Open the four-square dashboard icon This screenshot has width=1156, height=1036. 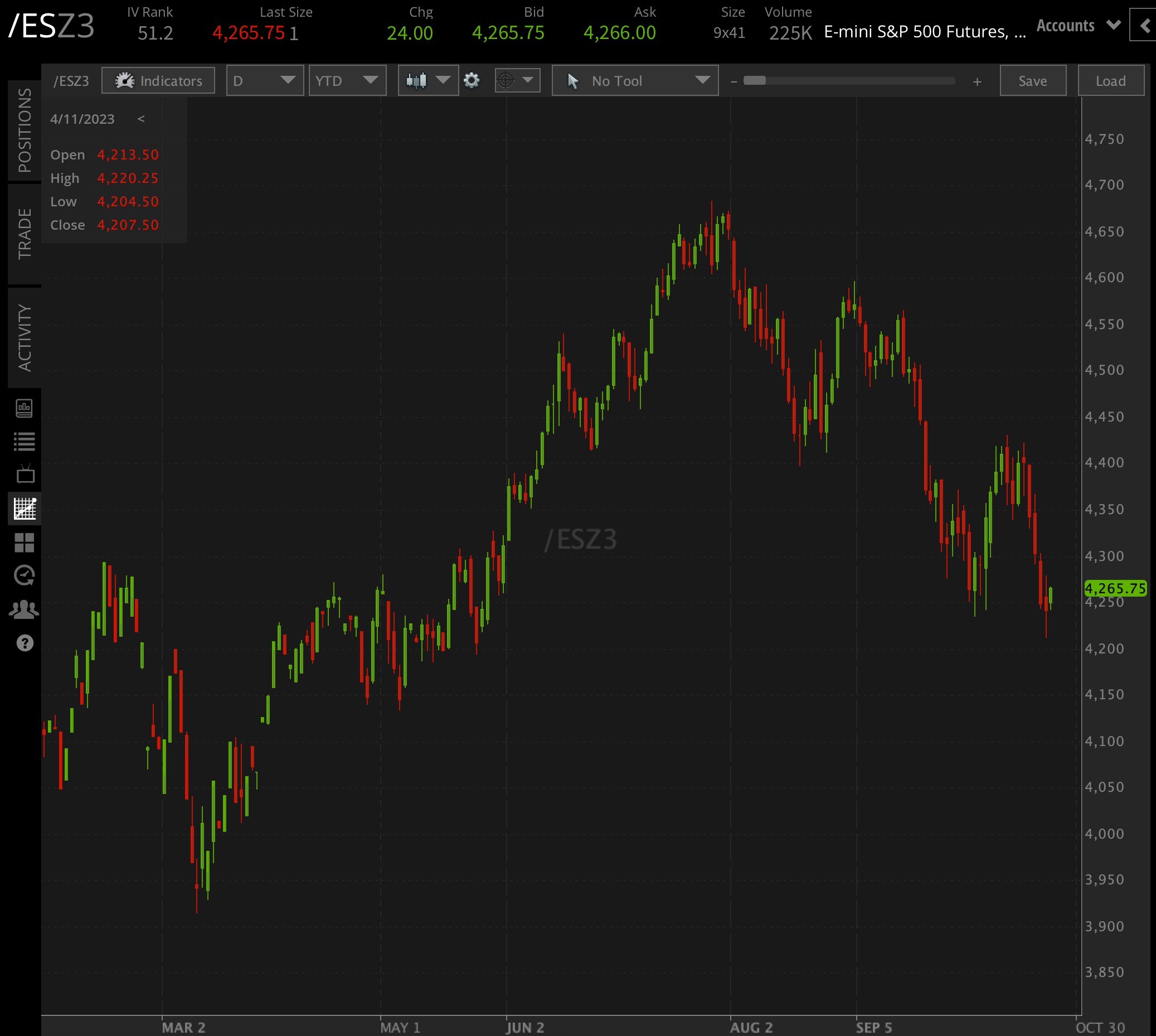pos(25,543)
